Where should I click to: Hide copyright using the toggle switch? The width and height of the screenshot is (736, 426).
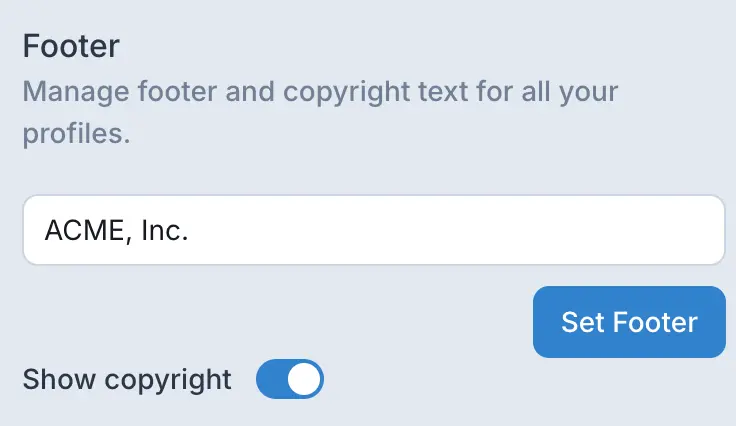click(290, 380)
